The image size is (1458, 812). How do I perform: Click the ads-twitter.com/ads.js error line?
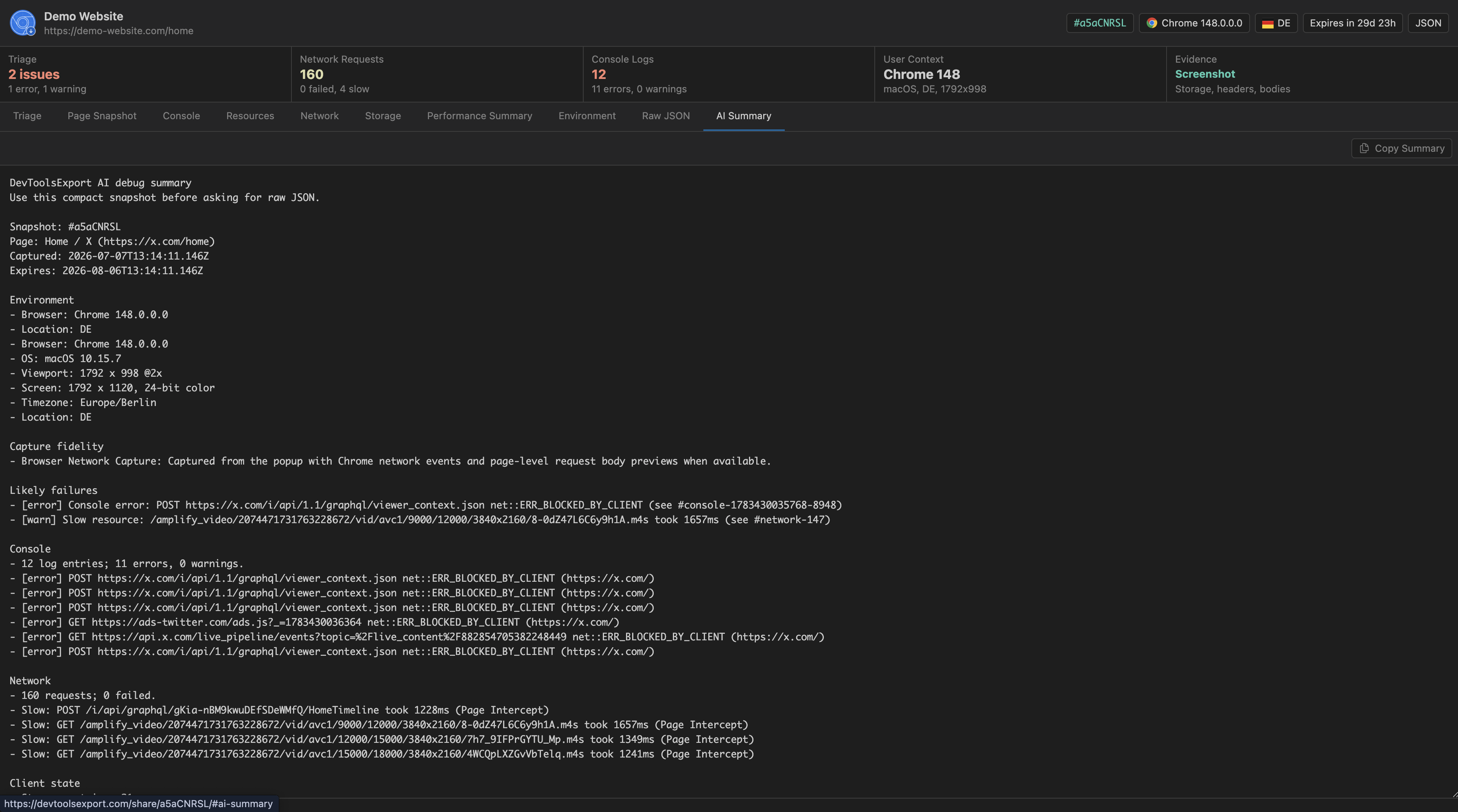coord(314,622)
